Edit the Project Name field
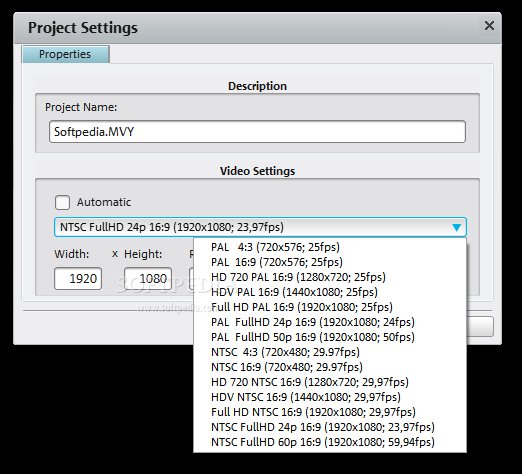Image resolution: width=522 pixels, height=474 pixels. 257,132
